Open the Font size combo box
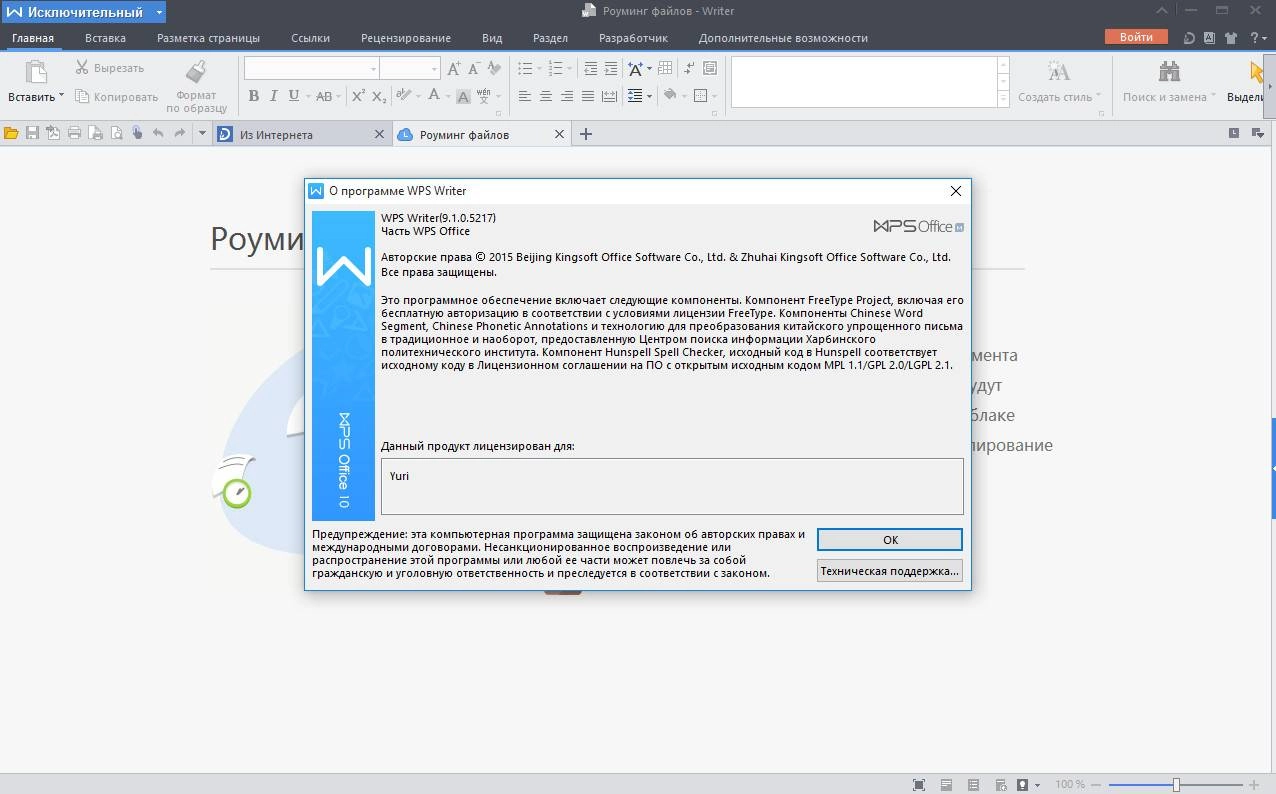 [x=409, y=68]
